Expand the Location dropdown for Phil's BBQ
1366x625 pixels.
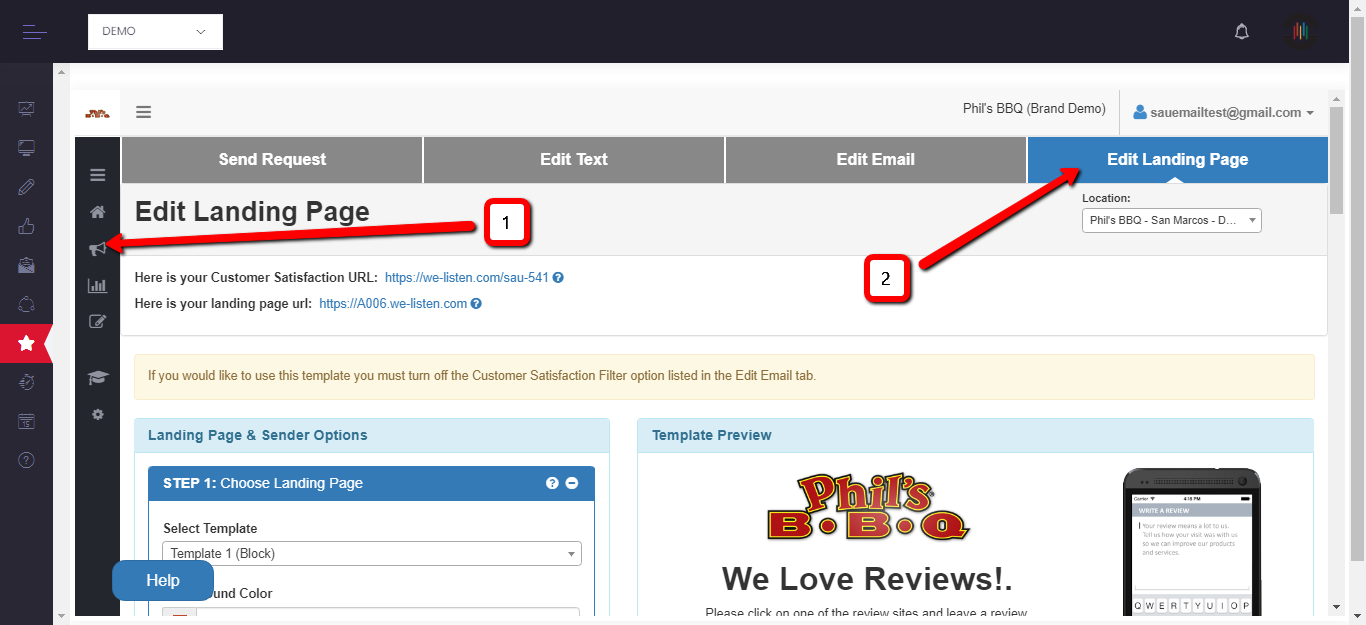click(1171, 220)
